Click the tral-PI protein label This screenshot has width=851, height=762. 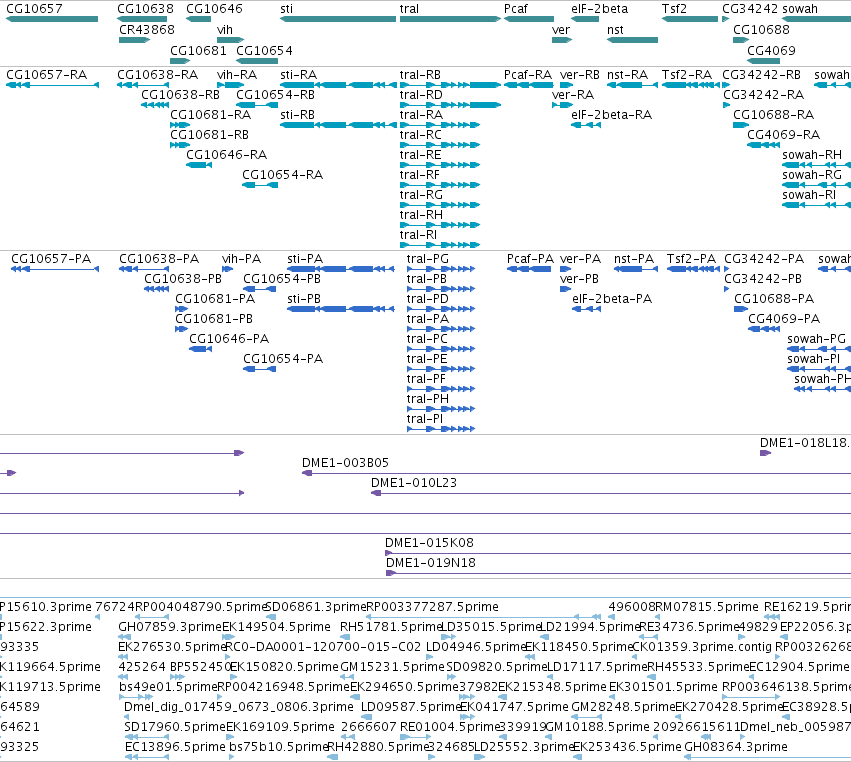coord(424,418)
